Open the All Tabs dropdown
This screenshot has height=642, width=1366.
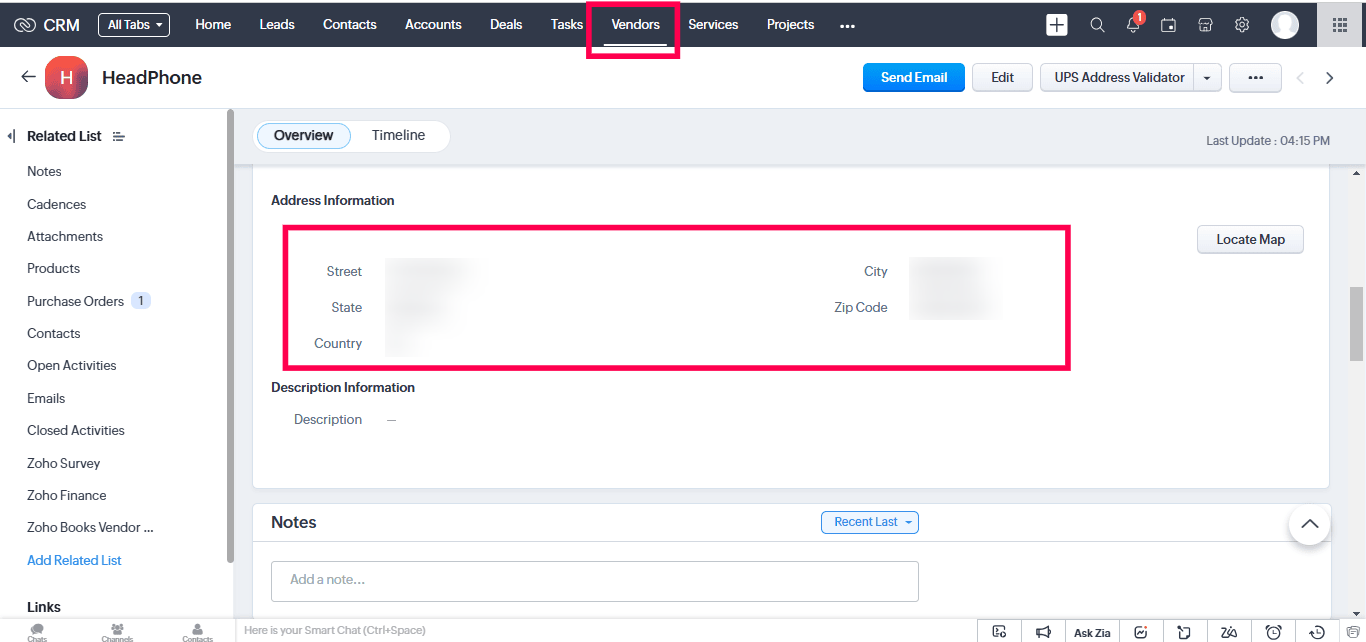click(x=134, y=25)
